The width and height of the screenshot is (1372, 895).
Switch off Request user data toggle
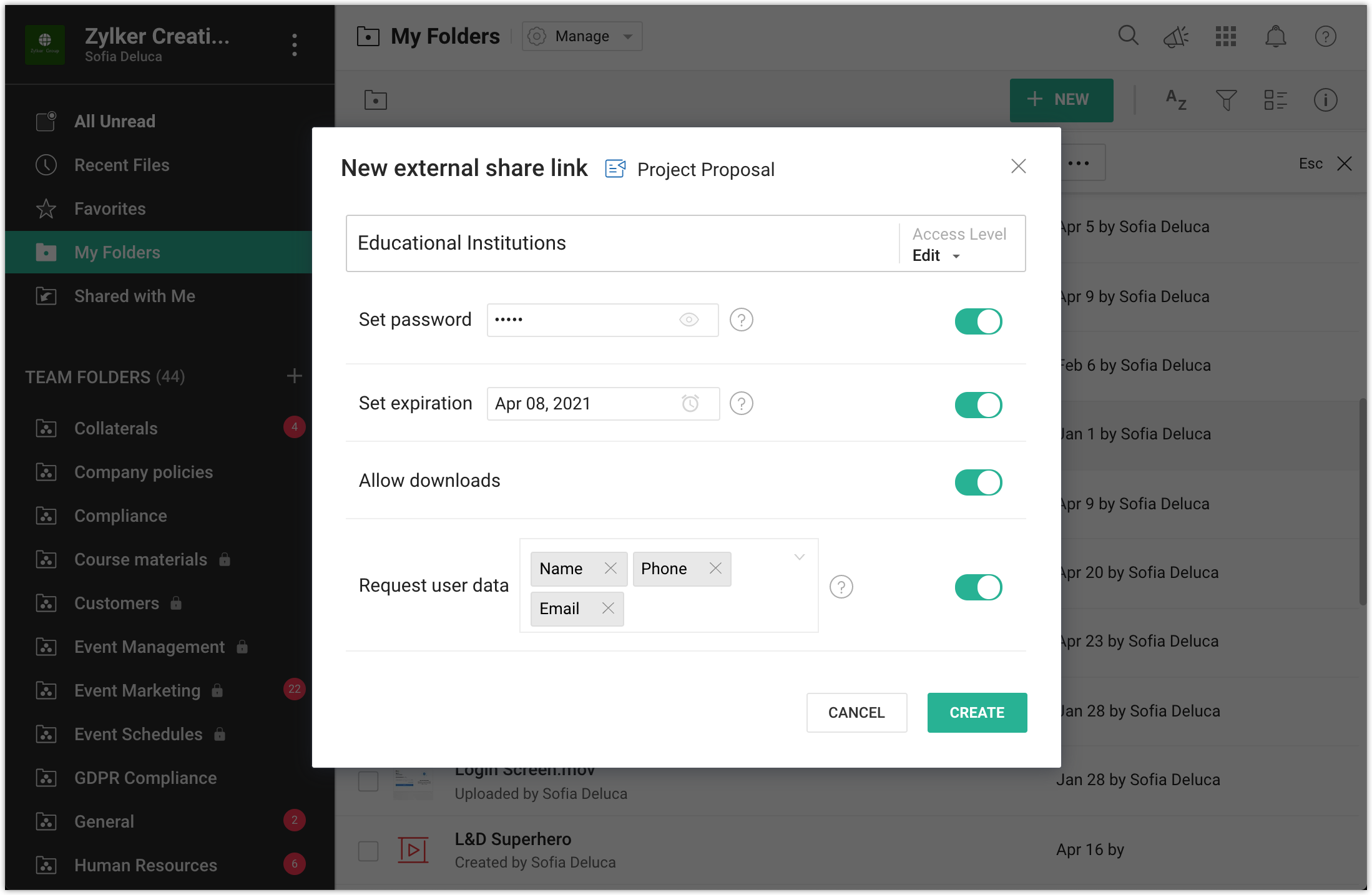coord(978,587)
